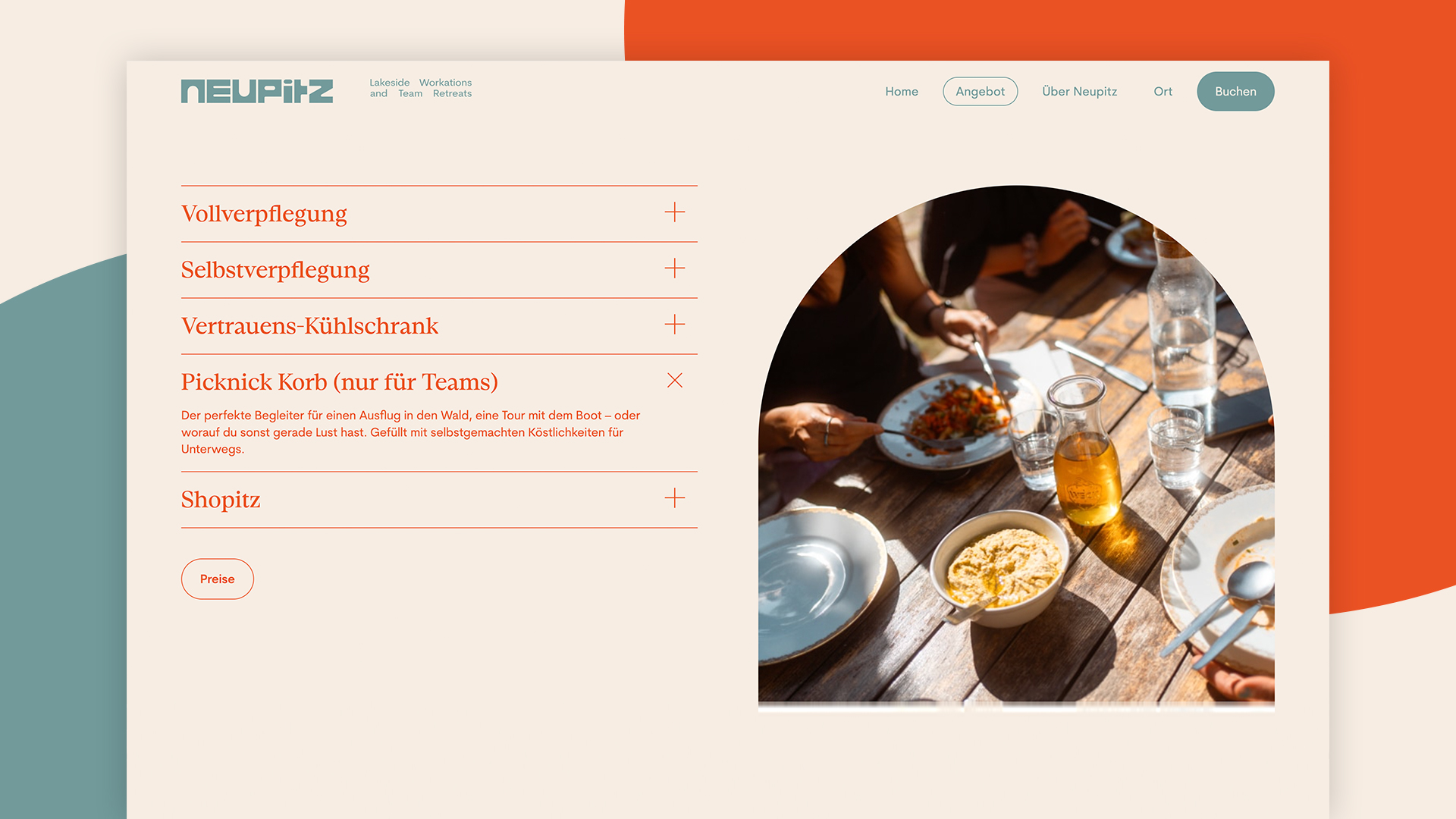The image size is (1456, 819).
Task: Toggle the Vollverpflegung accordion closed
Action: pos(674,212)
